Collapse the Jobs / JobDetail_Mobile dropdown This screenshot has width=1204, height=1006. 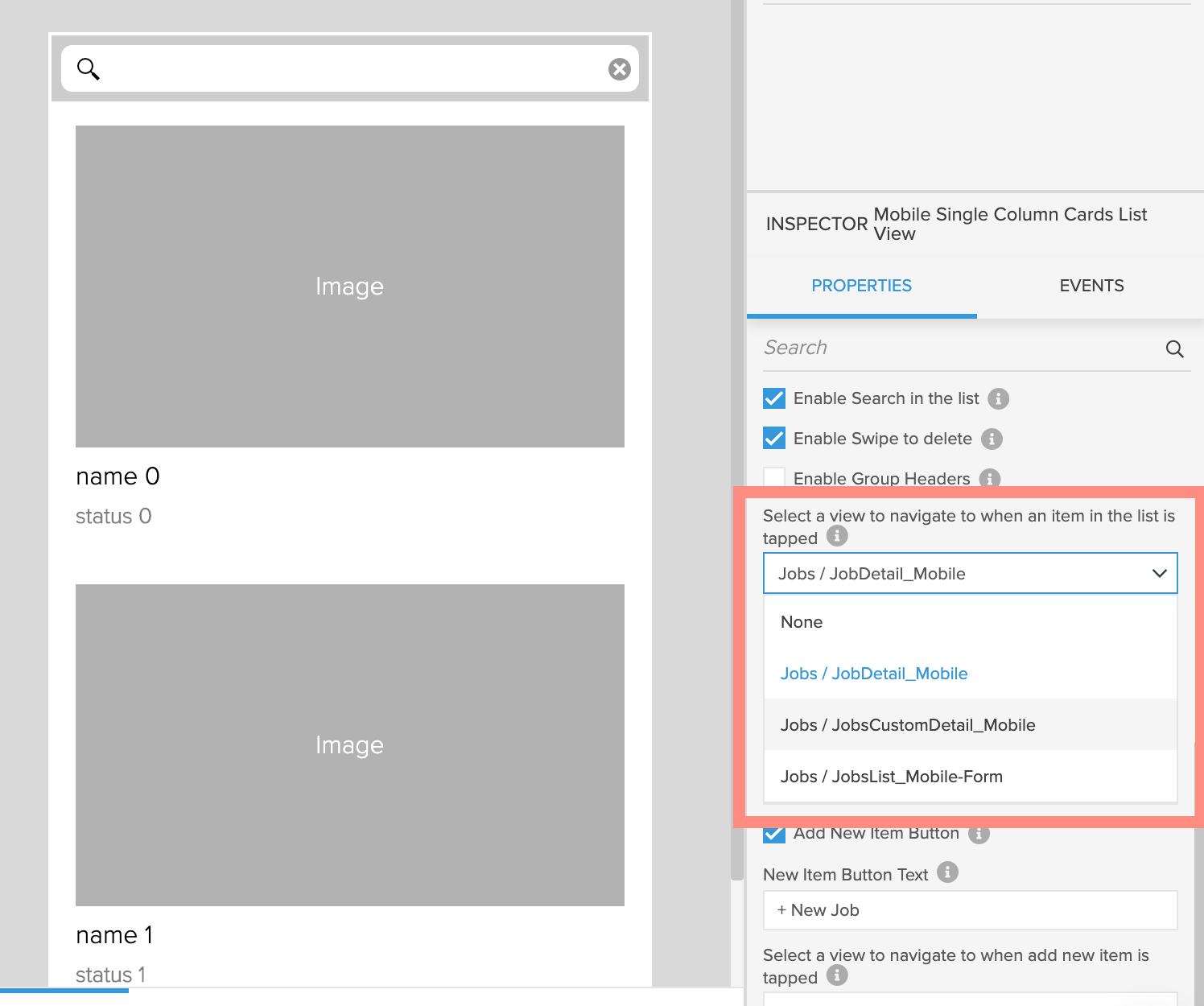pyautogui.click(x=1159, y=574)
